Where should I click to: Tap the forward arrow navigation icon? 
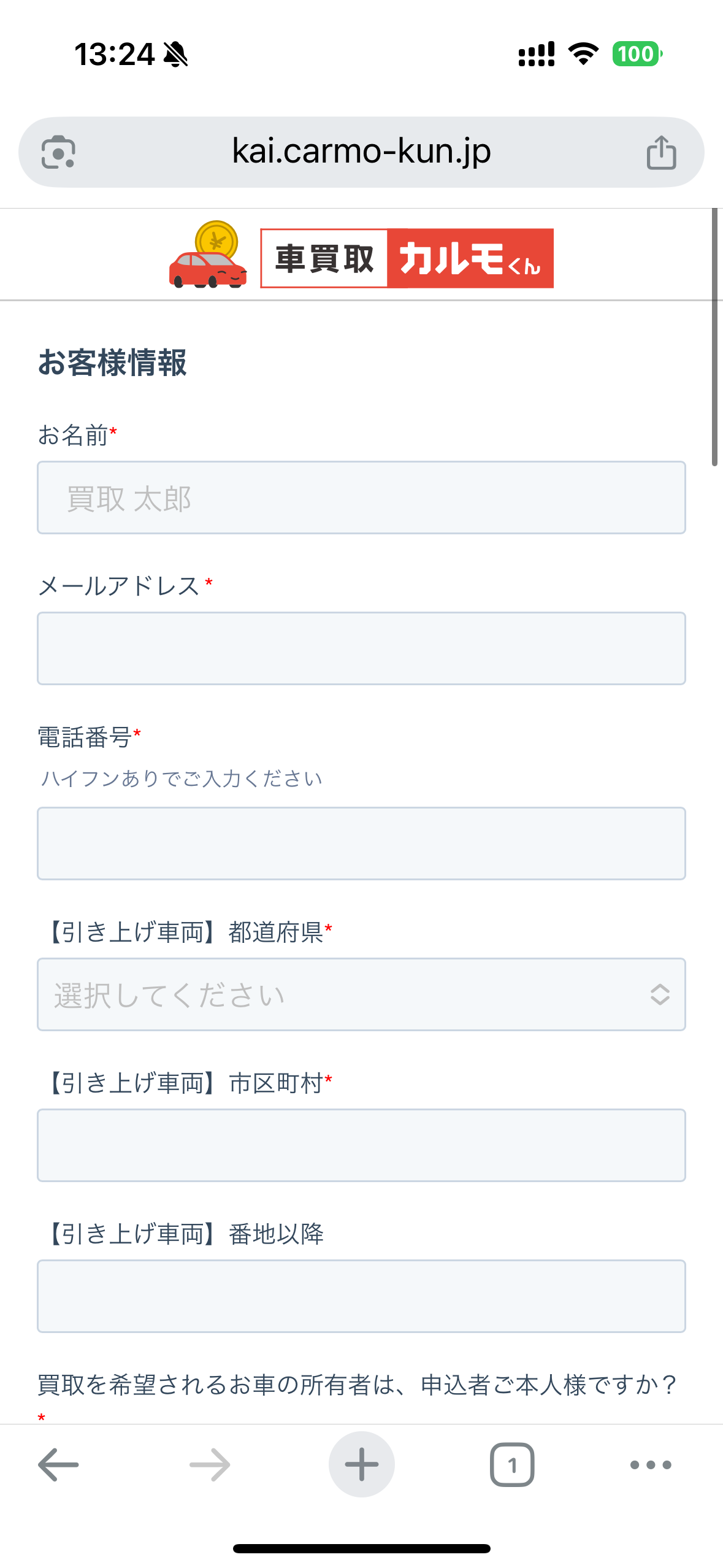click(x=210, y=1464)
